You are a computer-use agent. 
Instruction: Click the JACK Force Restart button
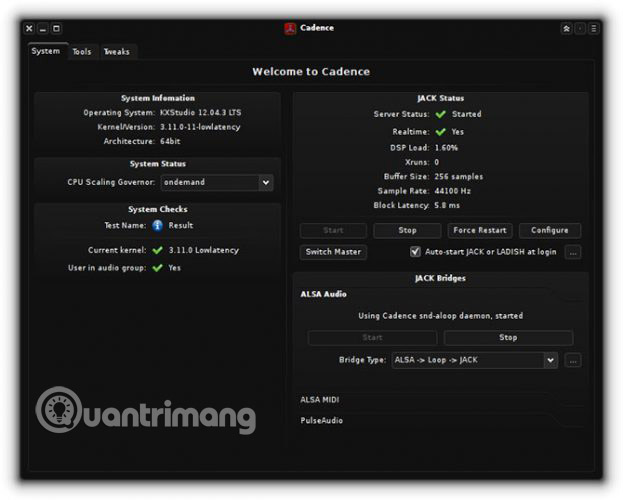click(x=480, y=231)
